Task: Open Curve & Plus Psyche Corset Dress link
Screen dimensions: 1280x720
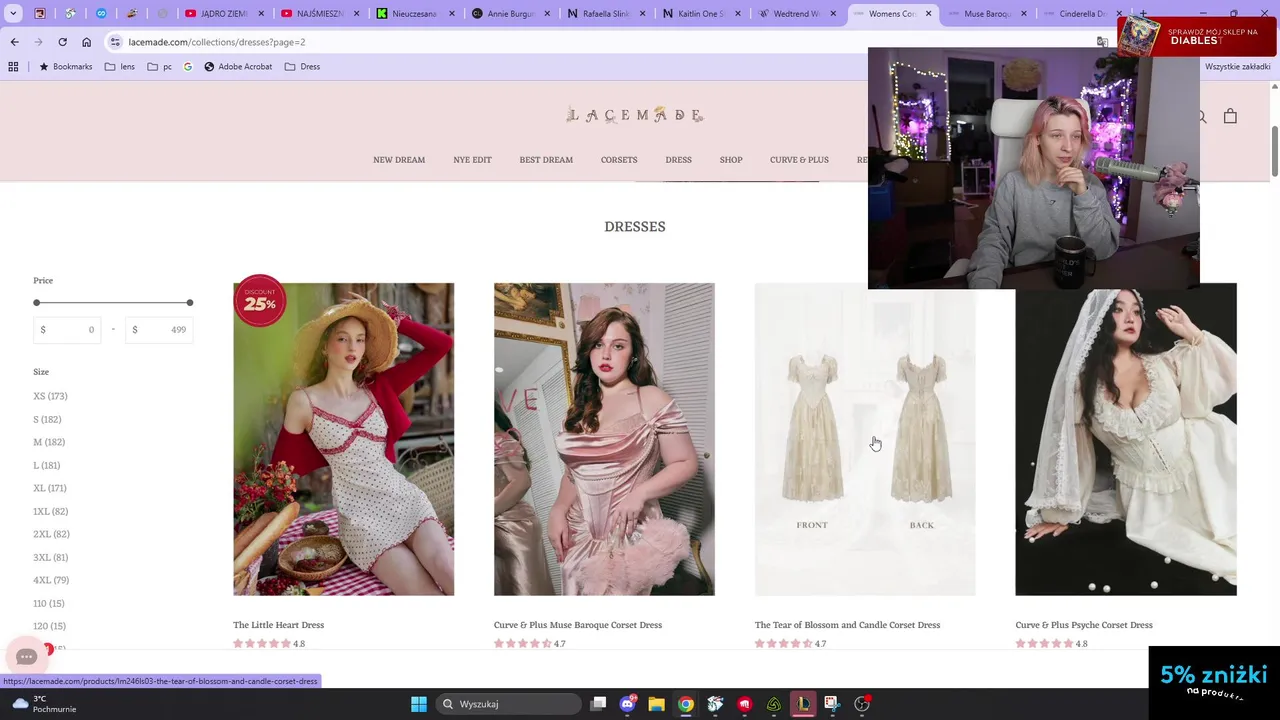Action: coord(1084,625)
